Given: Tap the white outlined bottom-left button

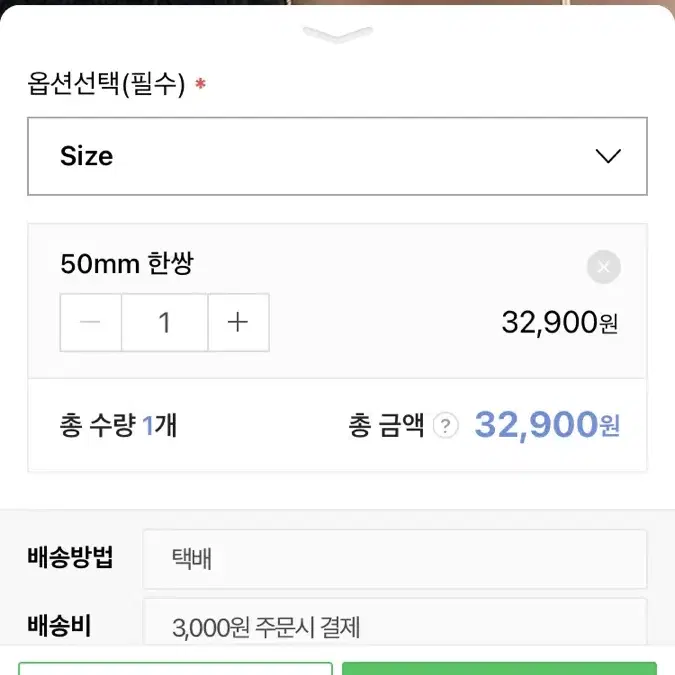Looking at the screenshot, I should point(176,669).
